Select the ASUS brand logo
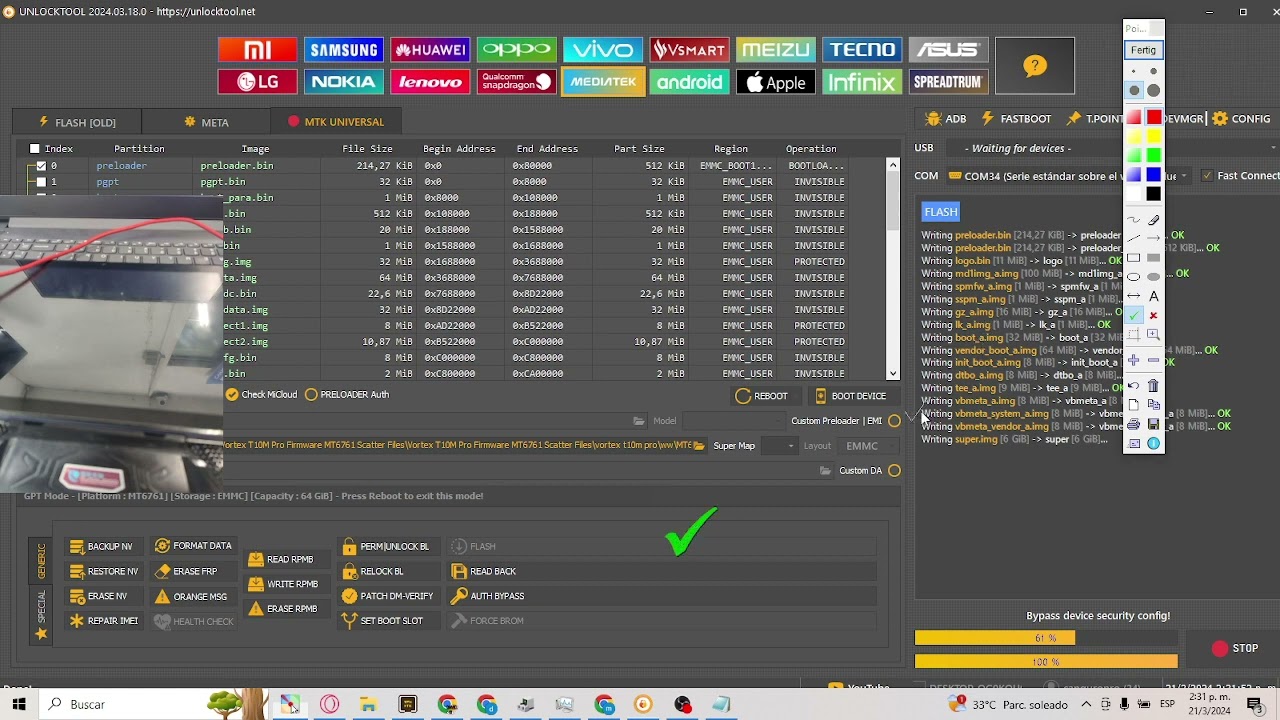This screenshot has height=720, width=1280. [x=948, y=50]
